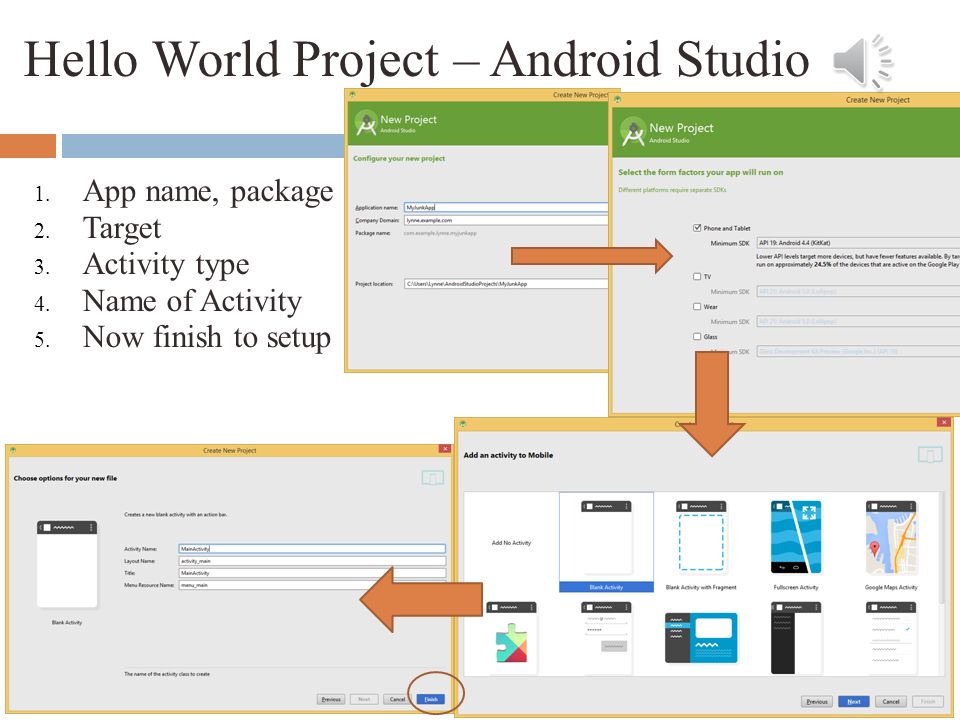The image size is (960, 720).
Task: Click Previous in Add an activity dialog
Action: [x=817, y=702]
